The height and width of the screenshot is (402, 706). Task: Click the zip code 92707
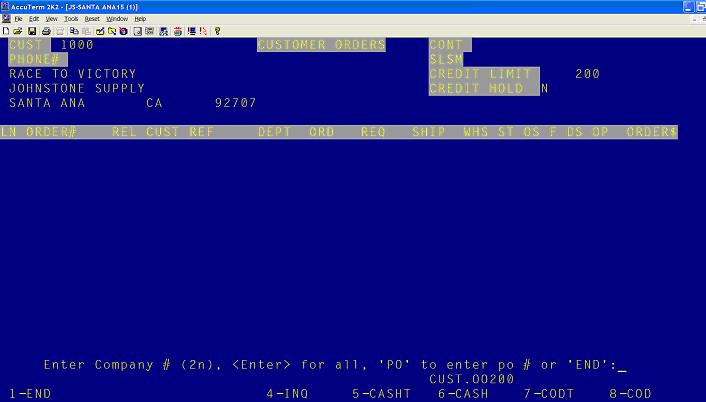coord(235,103)
